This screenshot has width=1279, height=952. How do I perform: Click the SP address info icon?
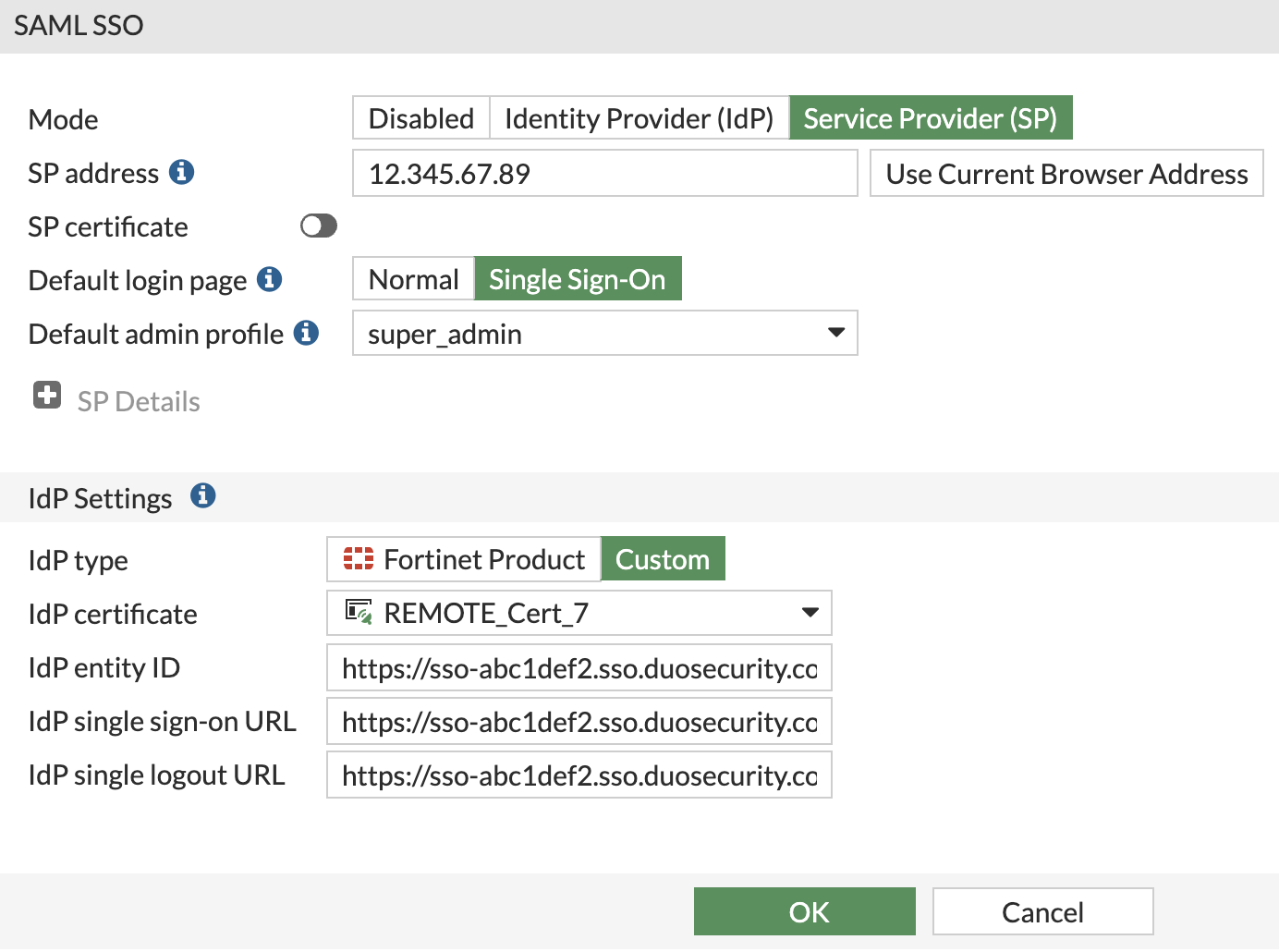tap(183, 171)
